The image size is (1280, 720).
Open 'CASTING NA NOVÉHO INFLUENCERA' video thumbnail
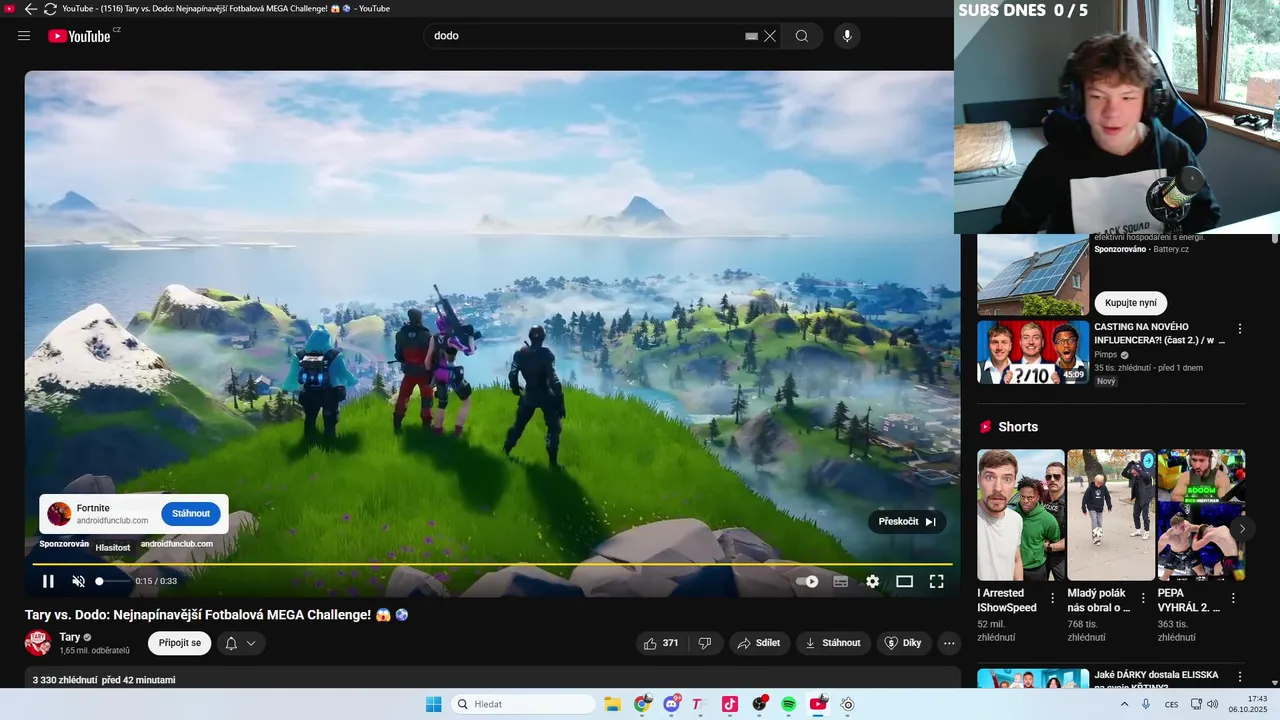pyautogui.click(x=1033, y=352)
